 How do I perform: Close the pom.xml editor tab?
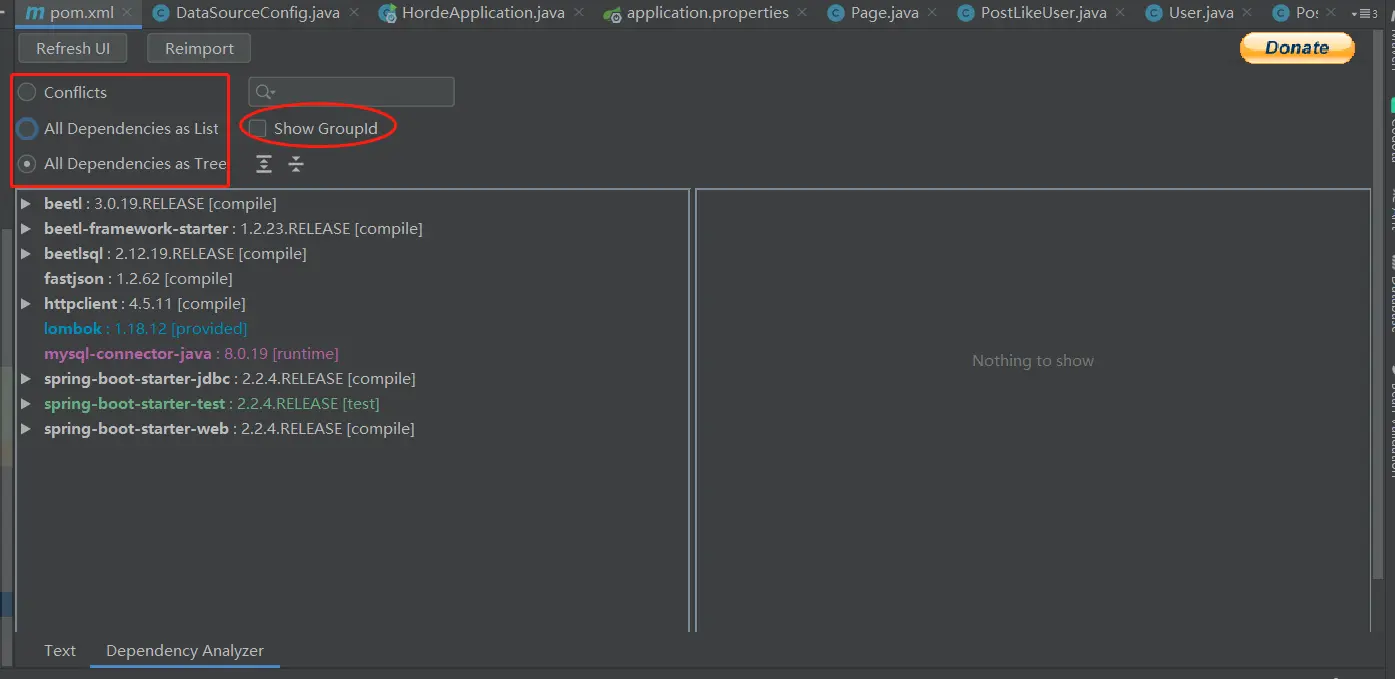128,13
